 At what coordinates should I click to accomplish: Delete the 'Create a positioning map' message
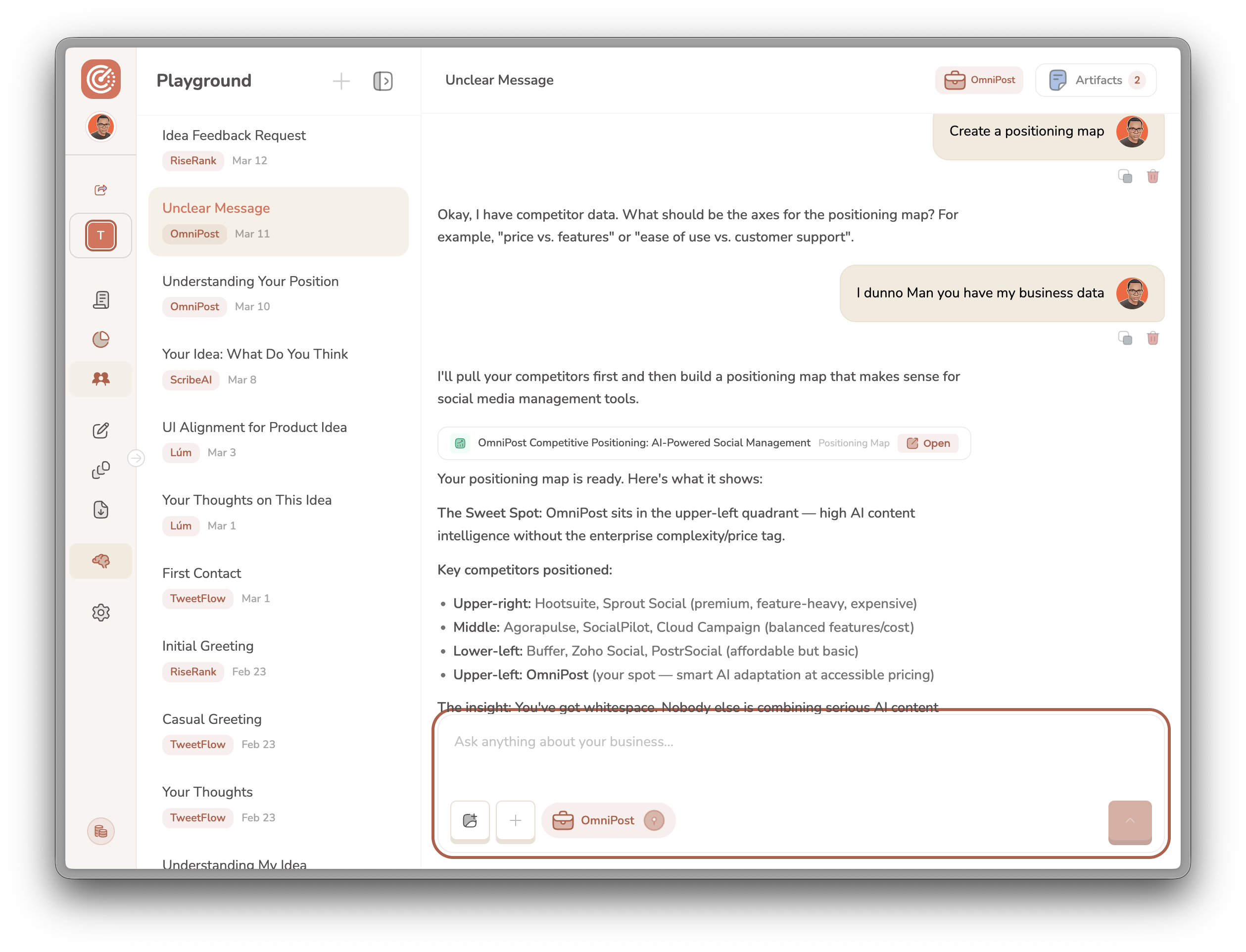[1152, 177]
